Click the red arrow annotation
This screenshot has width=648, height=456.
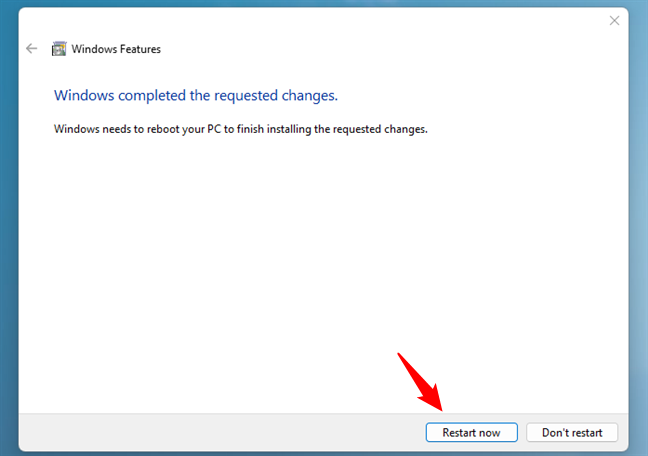coord(420,381)
